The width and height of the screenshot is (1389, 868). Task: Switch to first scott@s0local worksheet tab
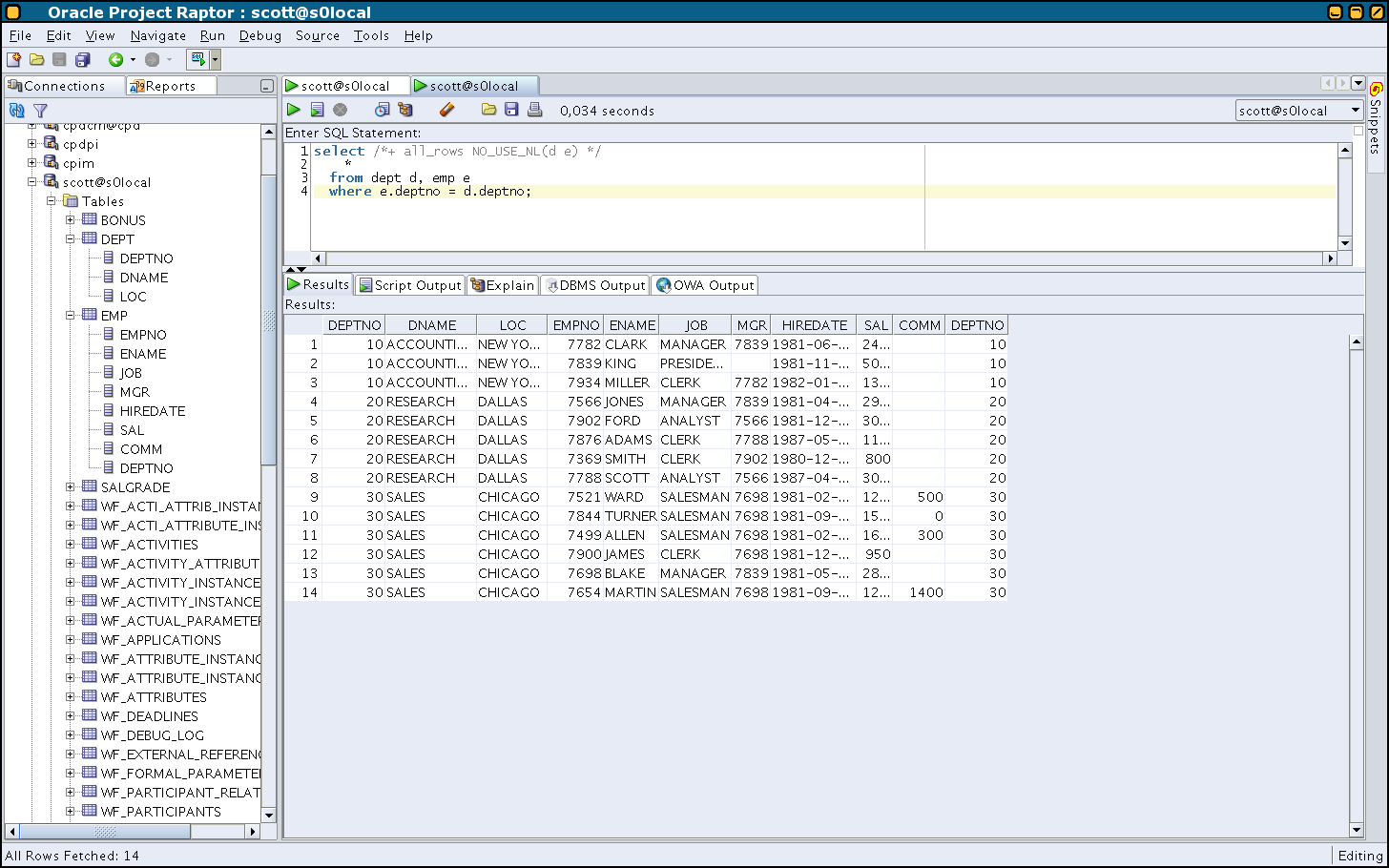[346, 86]
